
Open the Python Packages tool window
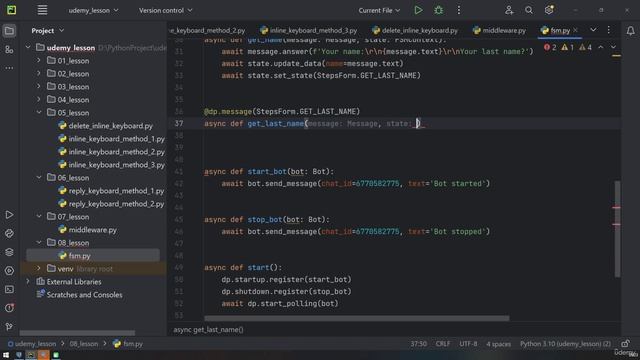[9, 252]
